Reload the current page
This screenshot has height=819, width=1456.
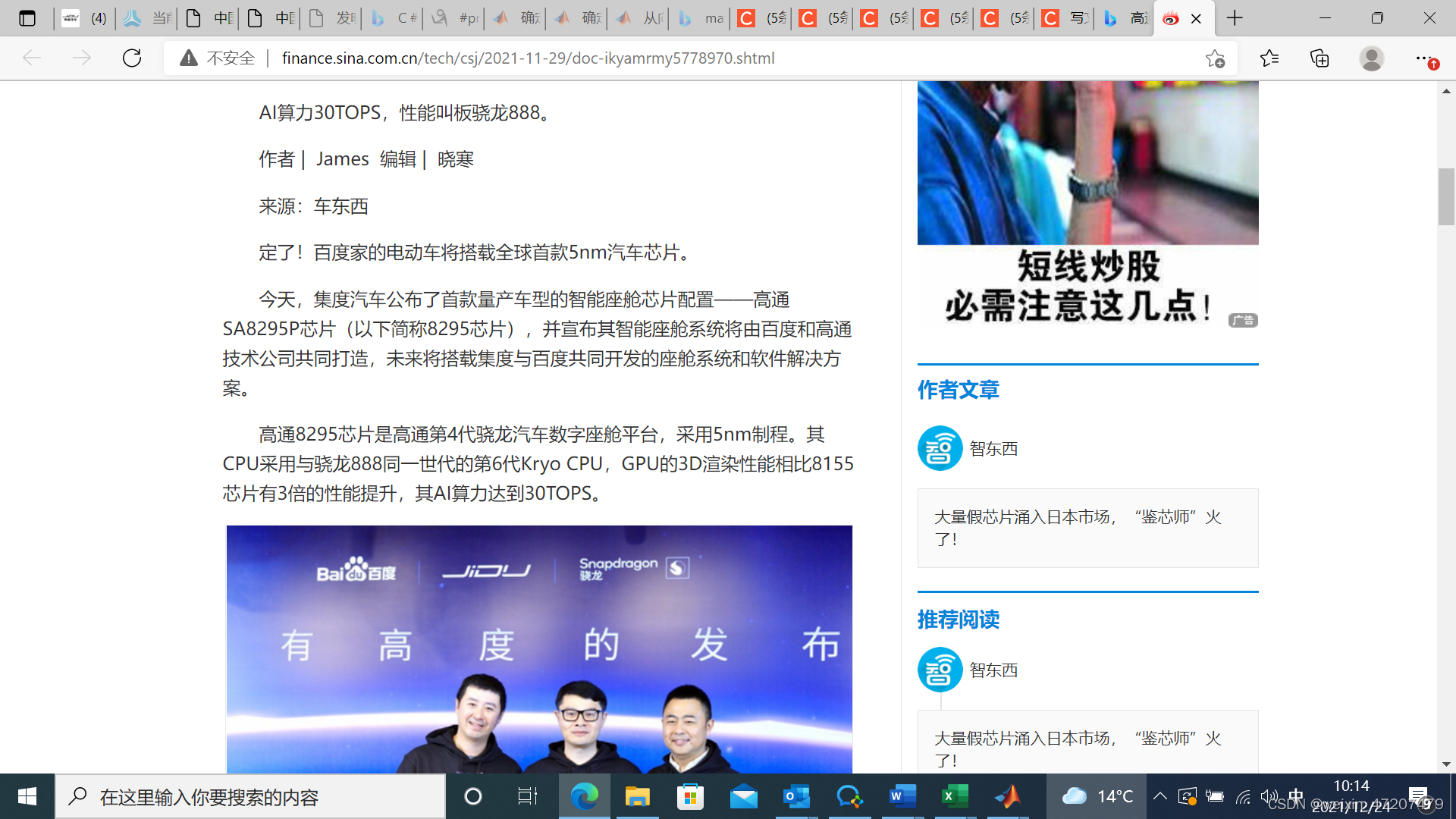click(132, 58)
